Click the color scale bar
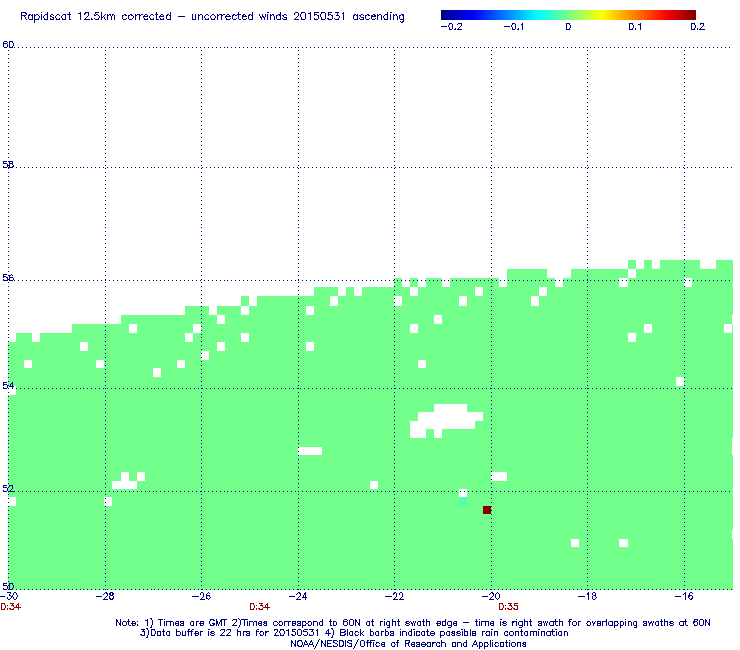The width and height of the screenshot is (740, 650). [x=568, y=15]
